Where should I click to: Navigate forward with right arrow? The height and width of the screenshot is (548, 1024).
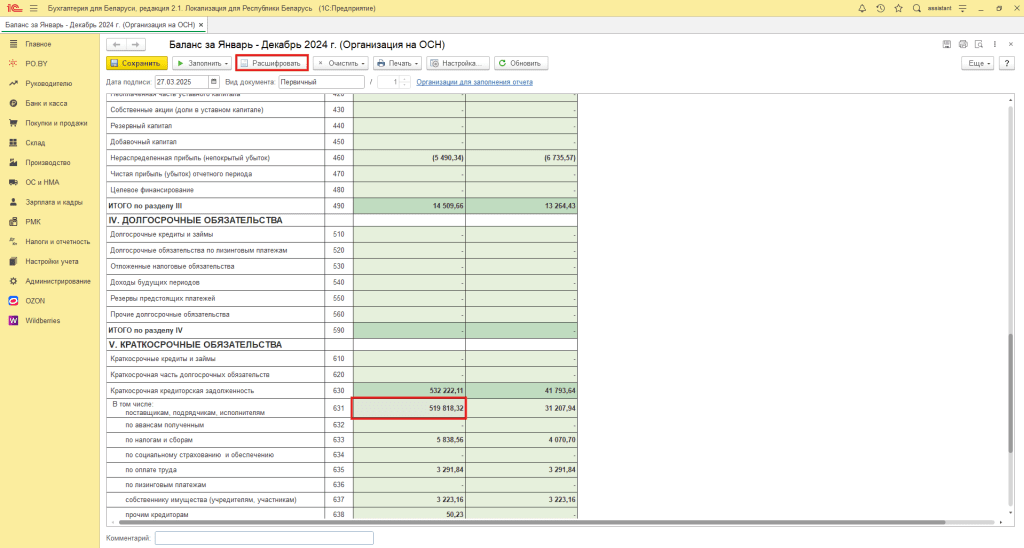[x=135, y=44]
